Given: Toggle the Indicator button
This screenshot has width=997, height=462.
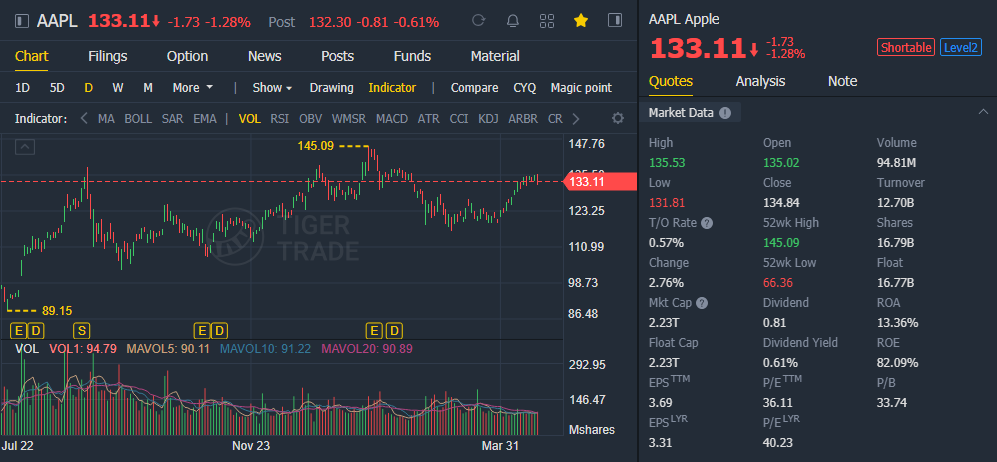Looking at the screenshot, I should point(392,88).
